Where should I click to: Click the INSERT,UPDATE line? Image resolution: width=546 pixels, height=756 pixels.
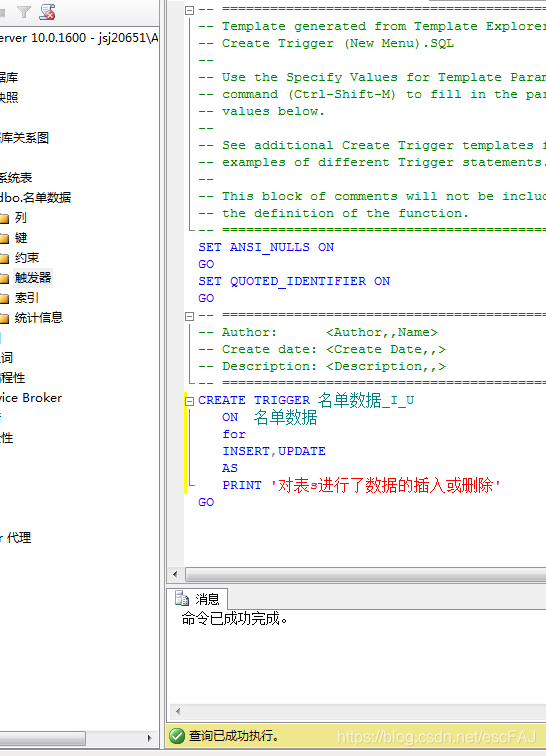(x=273, y=451)
